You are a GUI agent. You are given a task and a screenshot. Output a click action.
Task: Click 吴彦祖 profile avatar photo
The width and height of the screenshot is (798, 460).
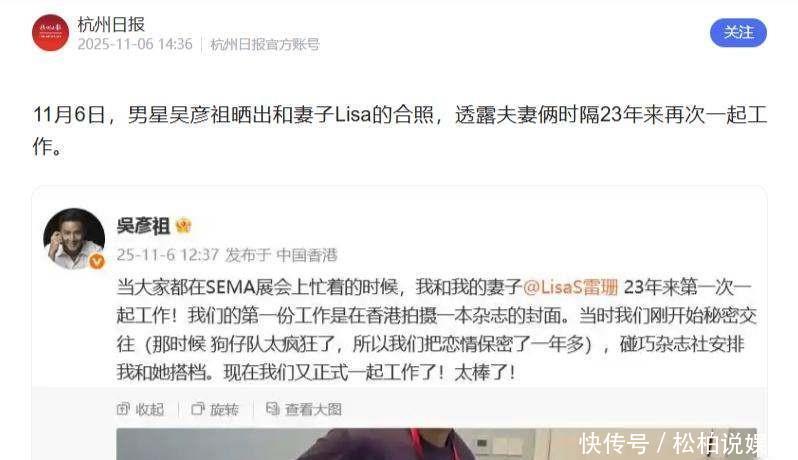[x=74, y=238]
